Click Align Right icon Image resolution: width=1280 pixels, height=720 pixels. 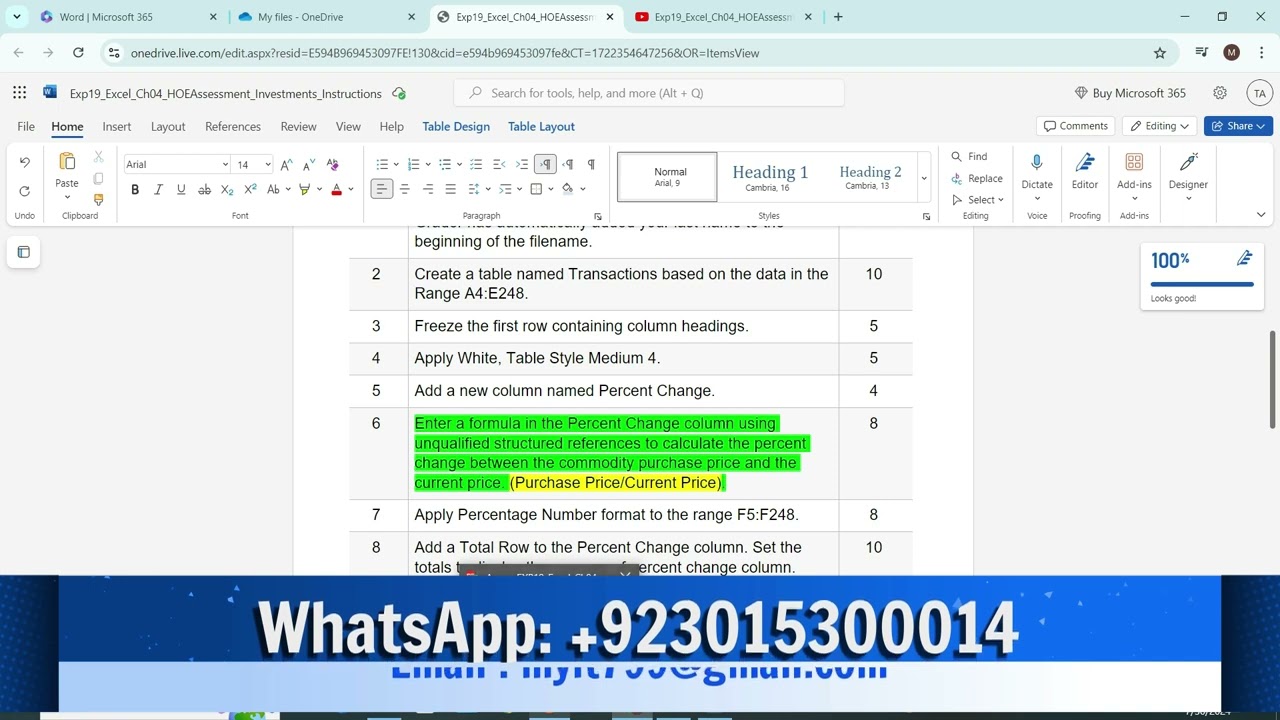[428, 189]
